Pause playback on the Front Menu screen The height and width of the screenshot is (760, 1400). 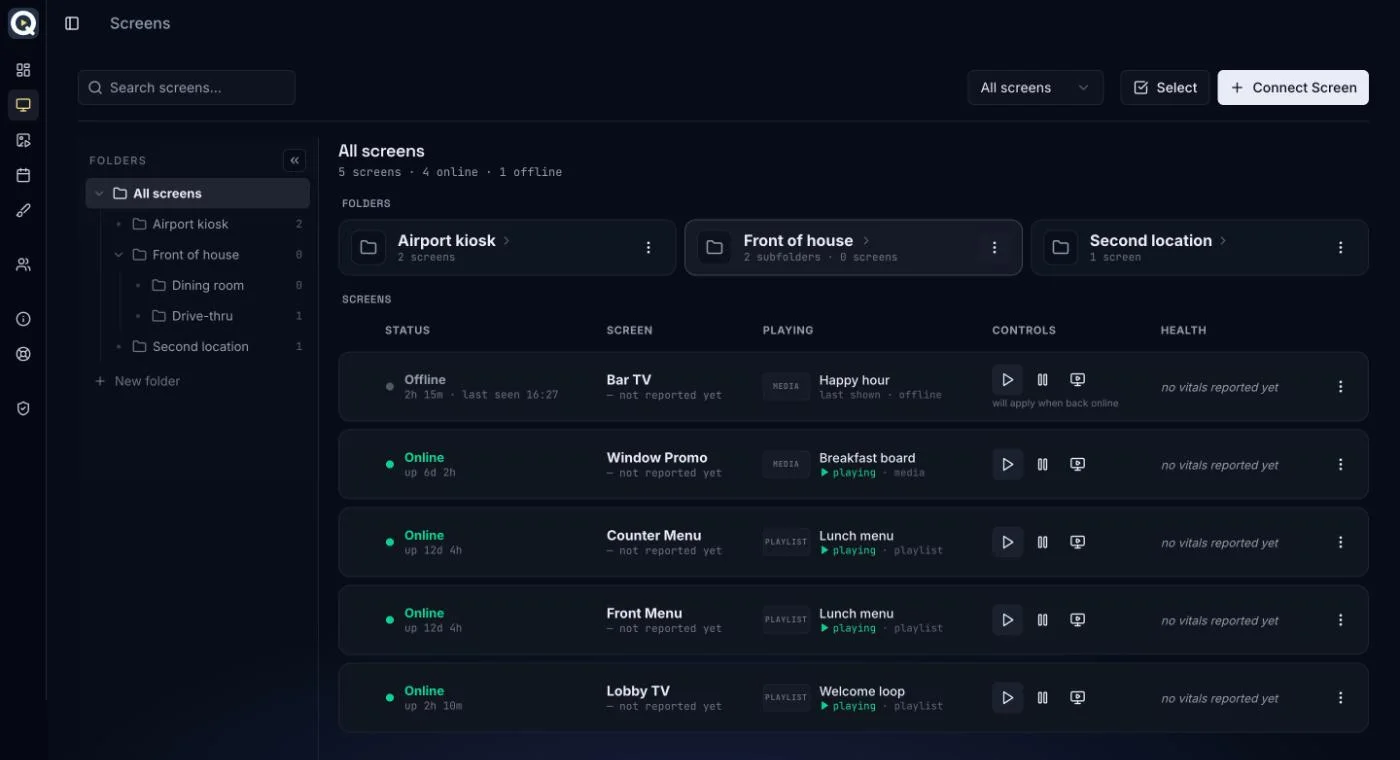(x=1042, y=620)
